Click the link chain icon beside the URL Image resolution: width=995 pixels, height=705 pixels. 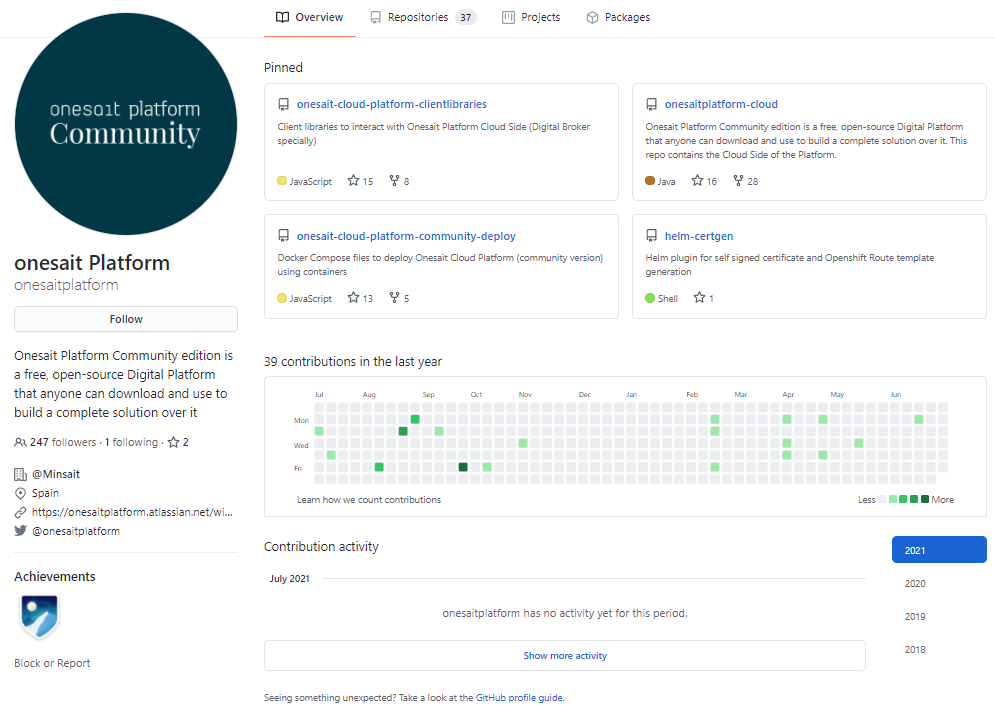point(20,512)
